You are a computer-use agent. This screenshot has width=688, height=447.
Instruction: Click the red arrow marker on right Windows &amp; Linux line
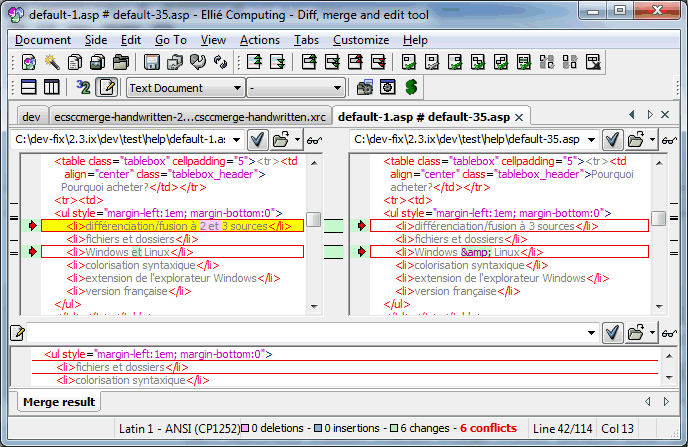[x=362, y=252]
